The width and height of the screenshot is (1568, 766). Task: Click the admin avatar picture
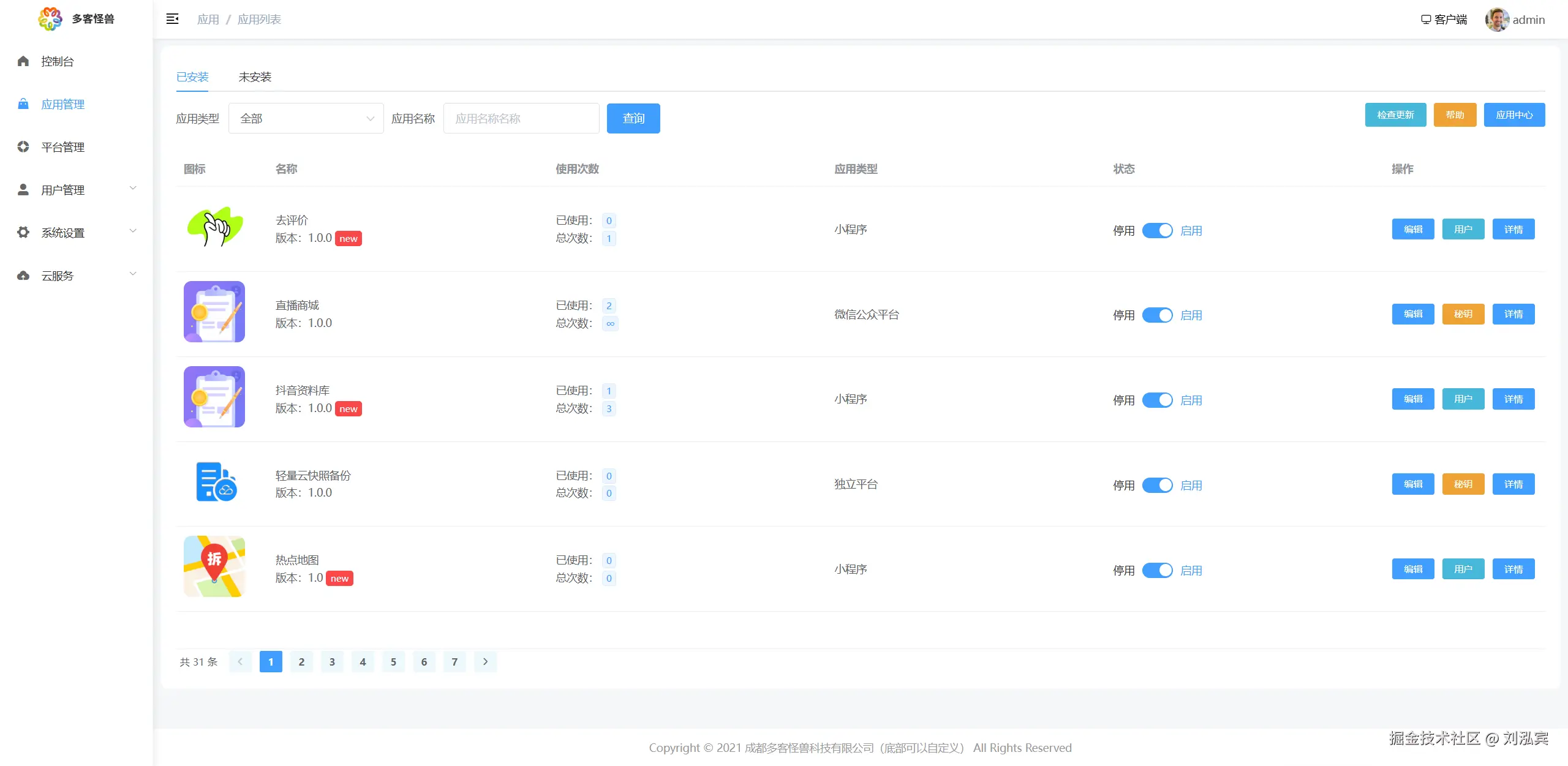click(1496, 20)
